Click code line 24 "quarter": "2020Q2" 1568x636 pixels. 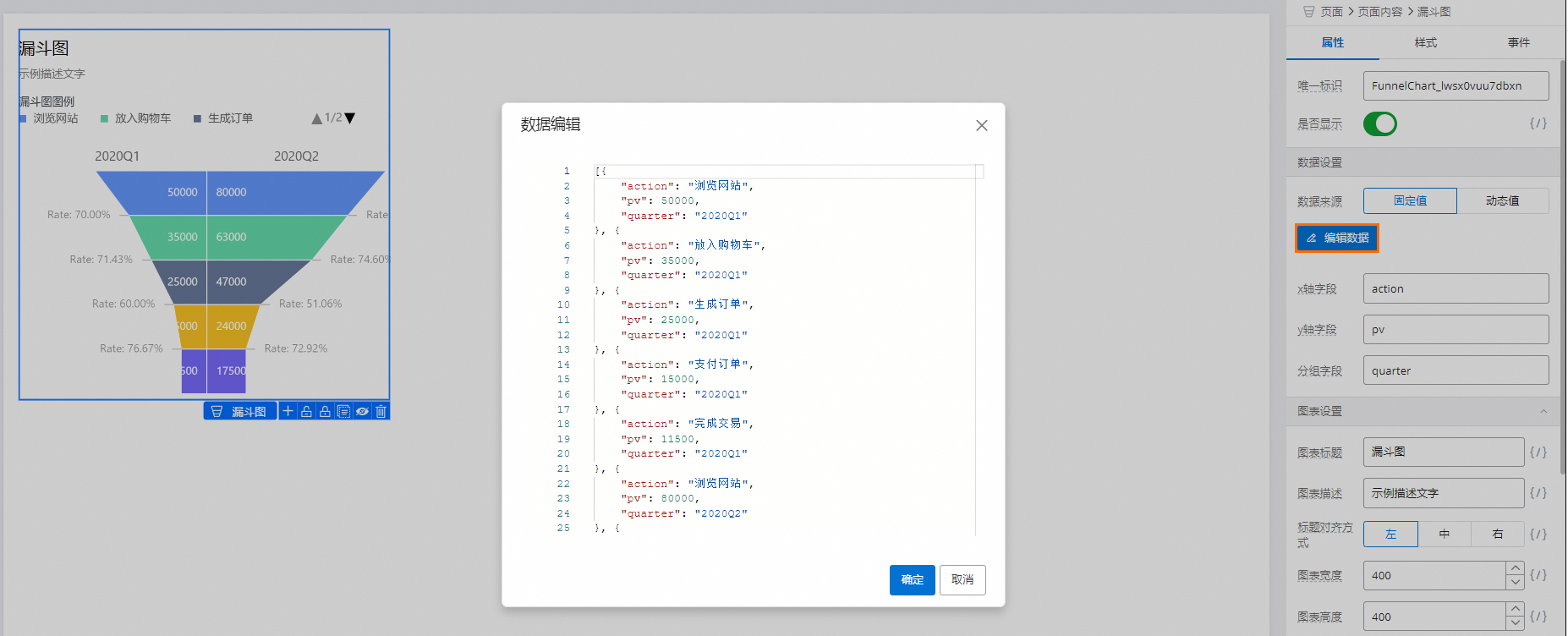tap(684, 513)
